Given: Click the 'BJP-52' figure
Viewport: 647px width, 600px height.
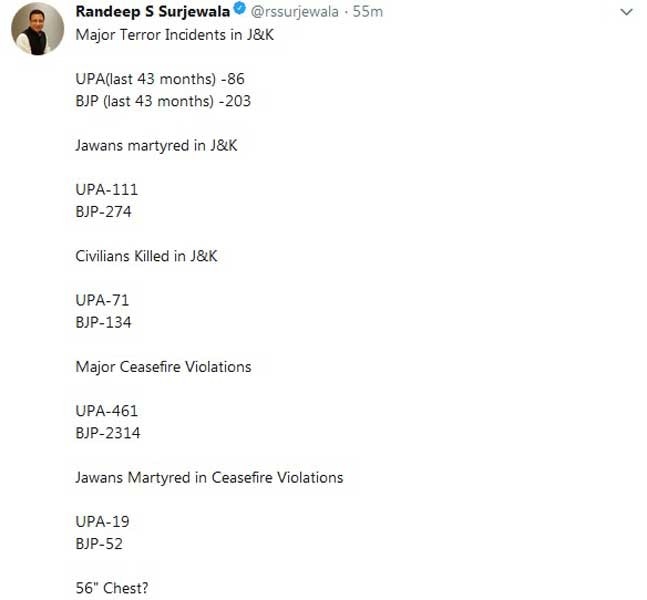Looking at the screenshot, I should pyautogui.click(x=99, y=543).
